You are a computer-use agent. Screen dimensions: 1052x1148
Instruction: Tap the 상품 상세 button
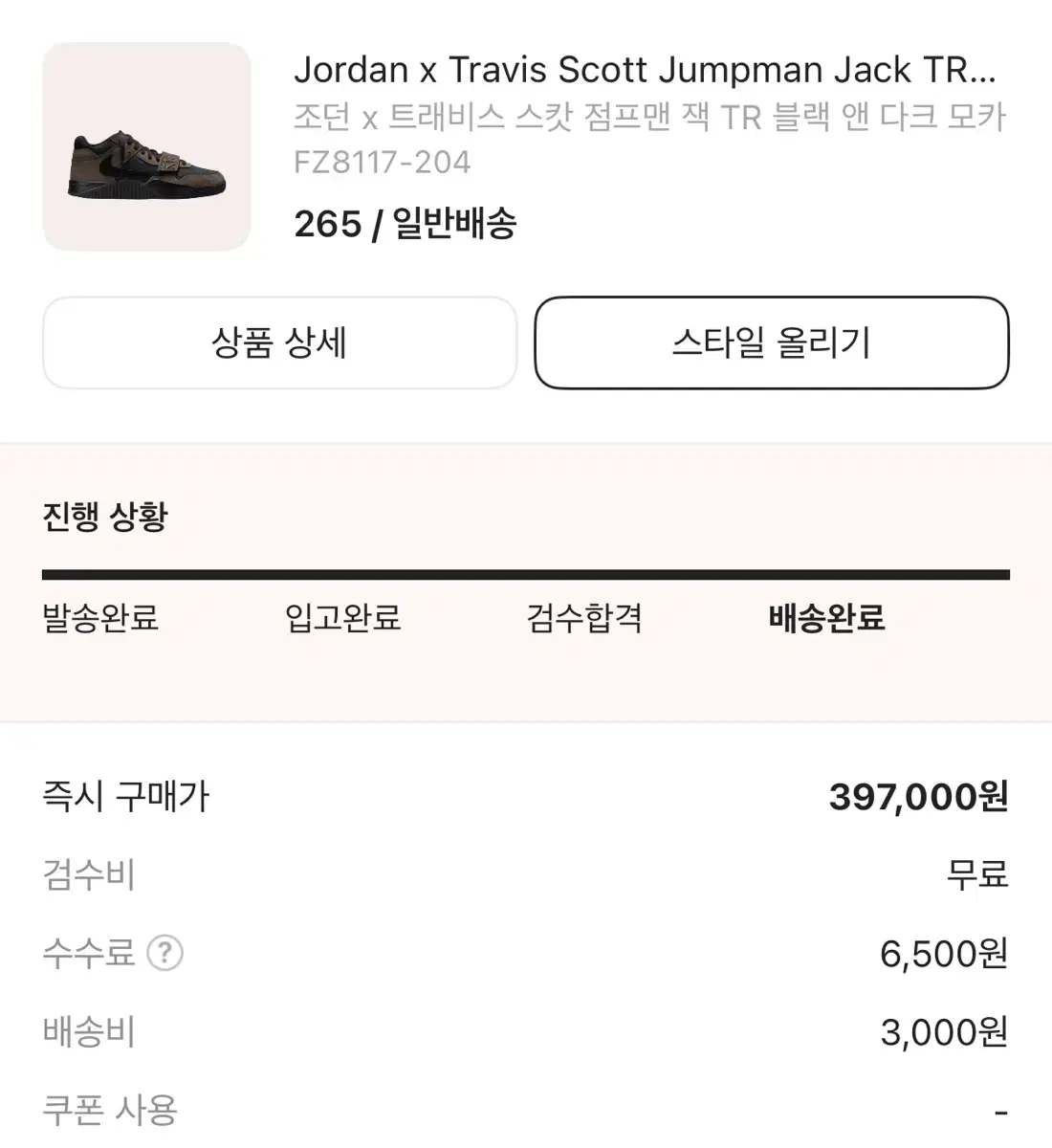(279, 342)
